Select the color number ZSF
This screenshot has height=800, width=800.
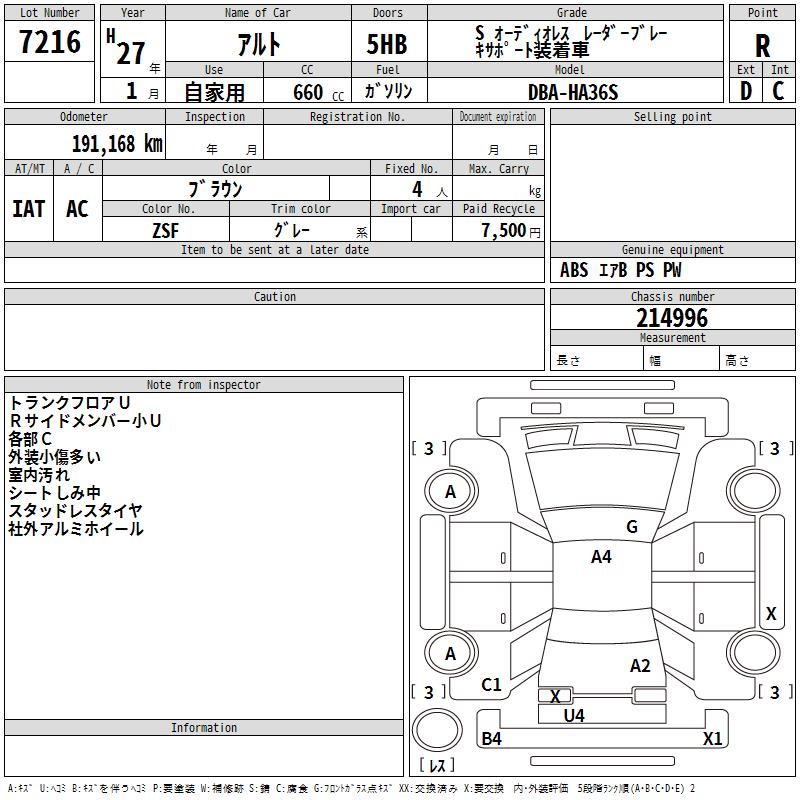click(x=165, y=231)
